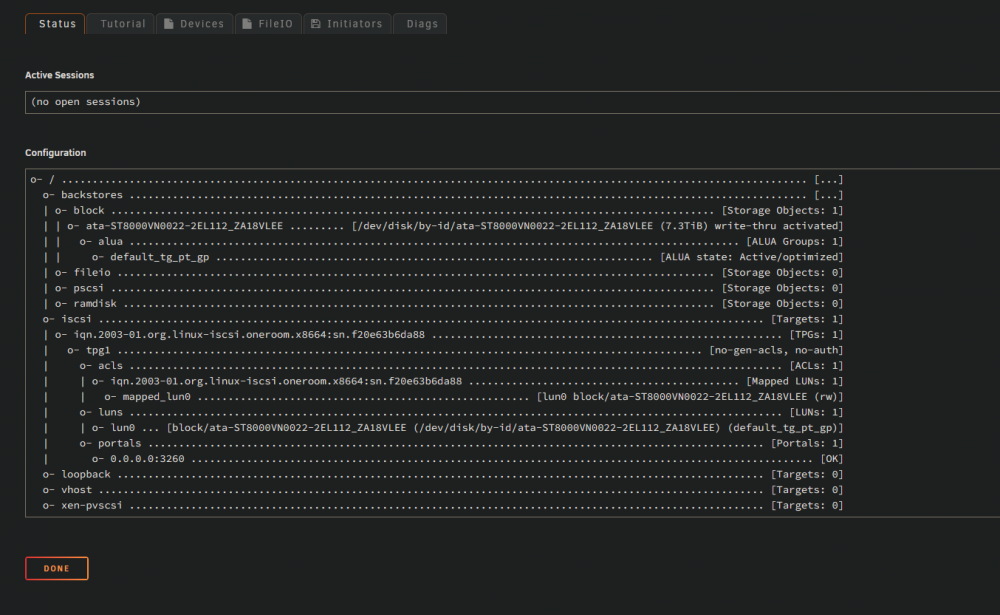The image size is (1000, 615).
Task: Open the Devices tab
Action: click(x=195, y=24)
